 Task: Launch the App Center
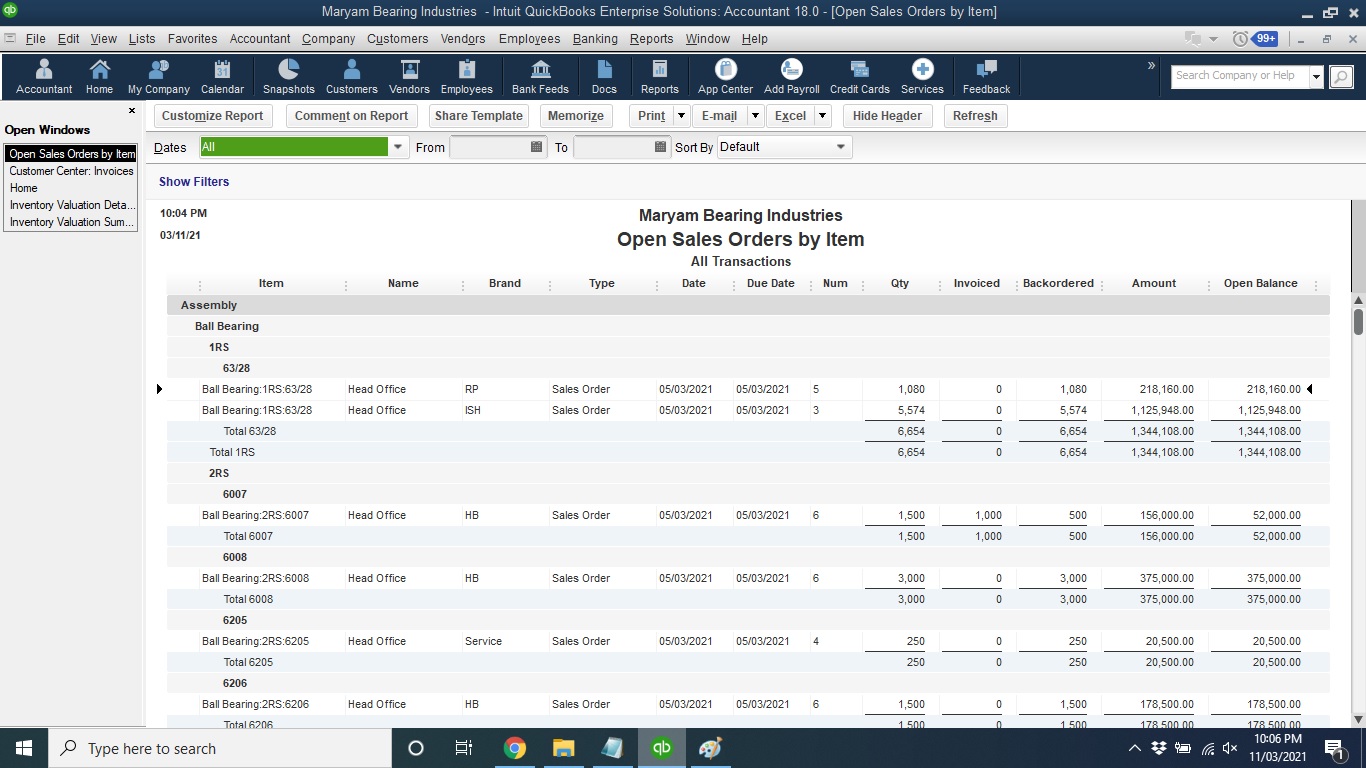tap(724, 75)
